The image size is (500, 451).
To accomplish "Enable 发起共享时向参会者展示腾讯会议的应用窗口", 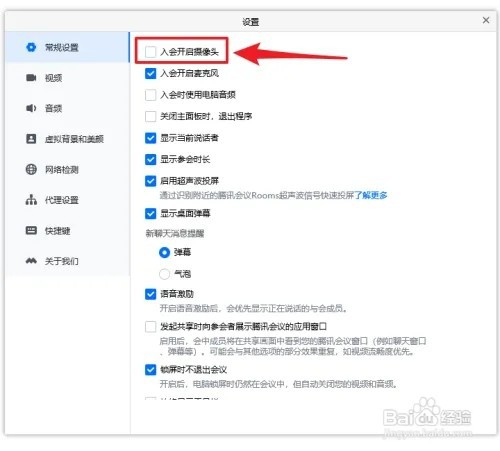I will pyautogui.click(x=150, y=326).
